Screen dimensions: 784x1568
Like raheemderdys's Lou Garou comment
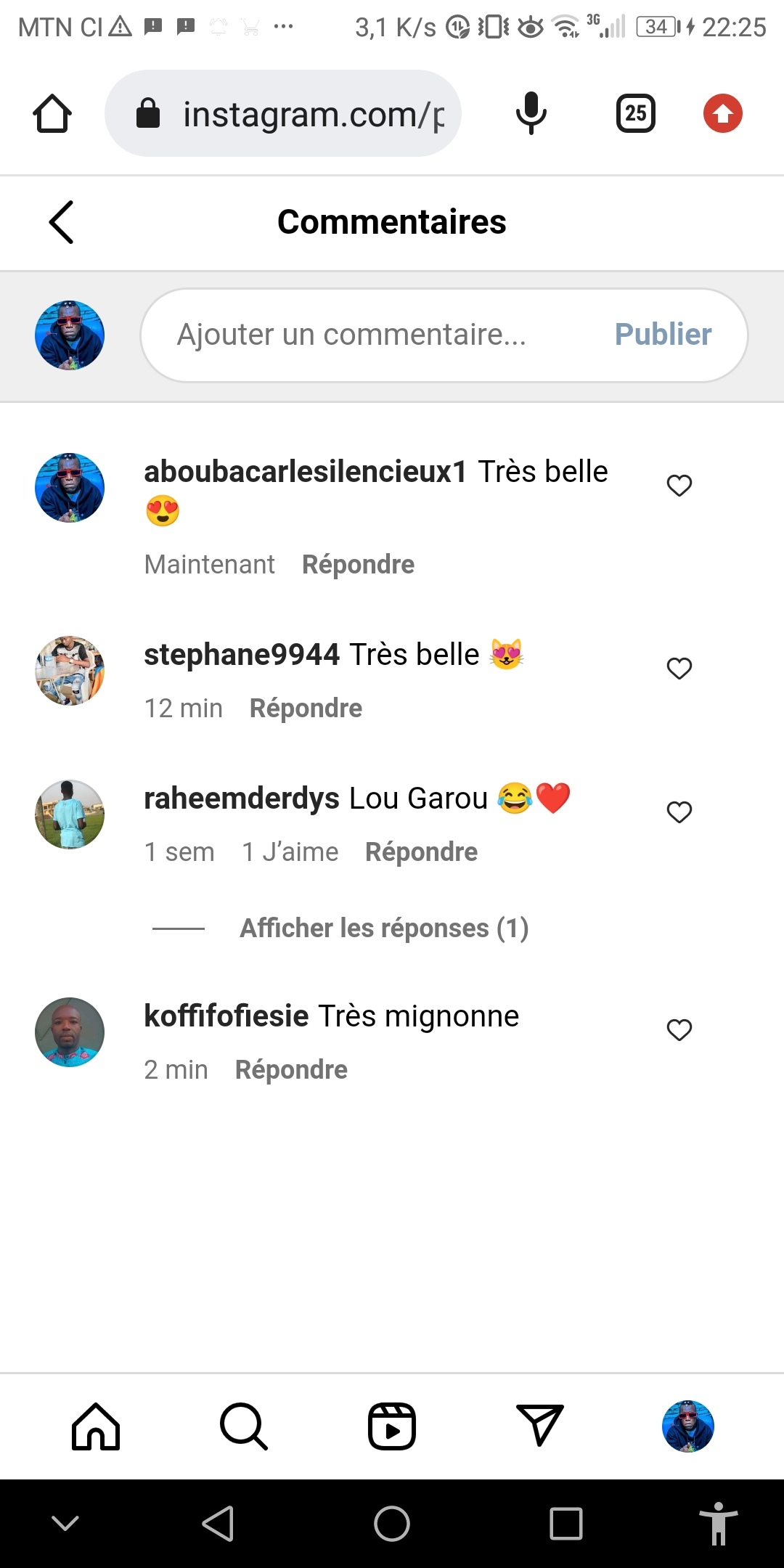point(679,812)
